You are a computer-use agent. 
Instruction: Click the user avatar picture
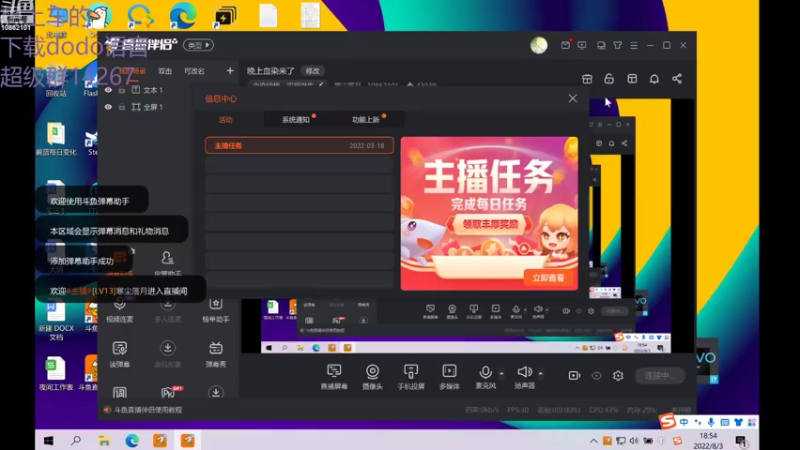[x=539, y=45]
